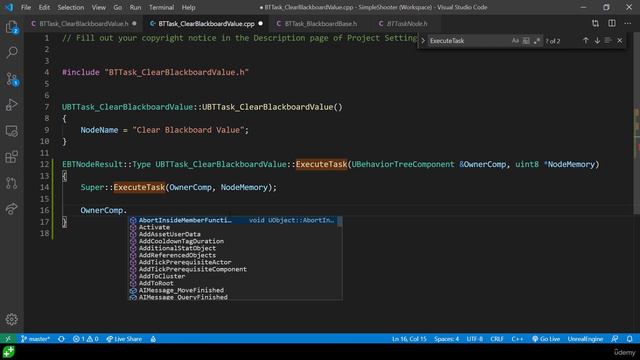Open the GitHub Pull Requests view
This screenshot has height=360, width=640.
click(x=12, y=183)
